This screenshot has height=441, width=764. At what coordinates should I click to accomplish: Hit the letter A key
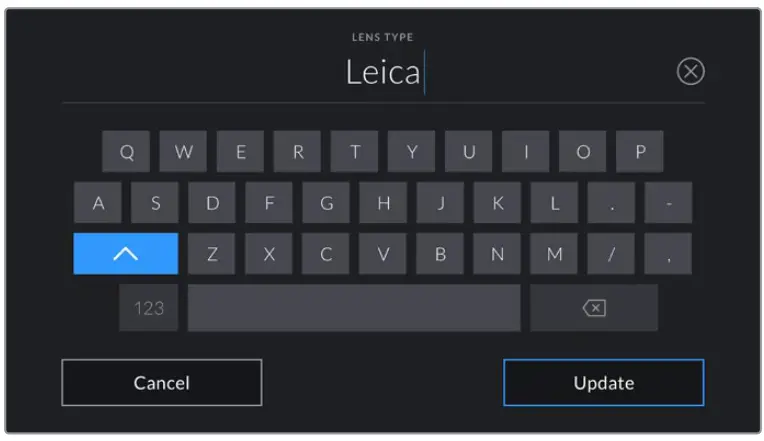pos(98,203)
